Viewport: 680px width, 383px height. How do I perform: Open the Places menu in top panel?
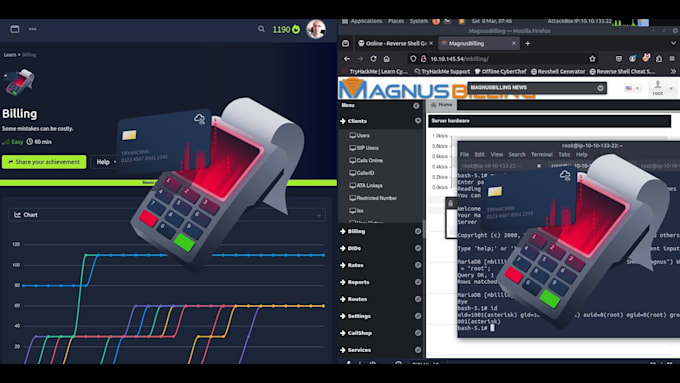click(396, 21)
